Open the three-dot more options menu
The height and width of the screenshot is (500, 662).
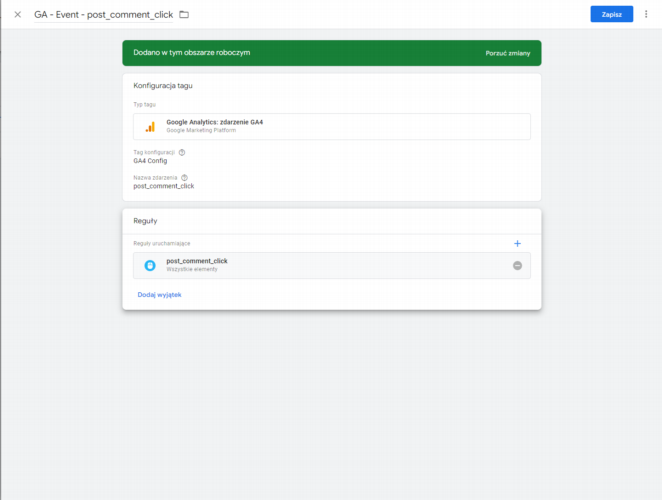point(646,14)
